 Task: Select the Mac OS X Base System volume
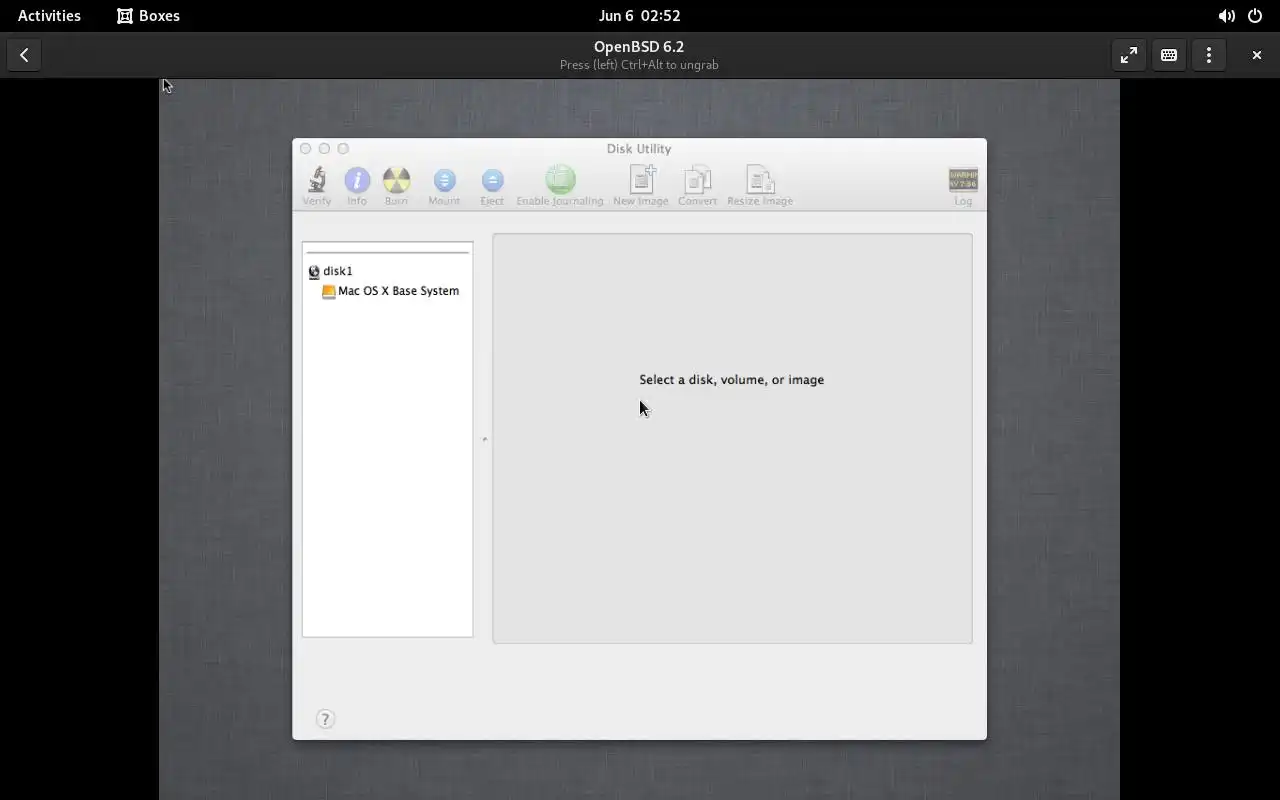tap(390, 291)
